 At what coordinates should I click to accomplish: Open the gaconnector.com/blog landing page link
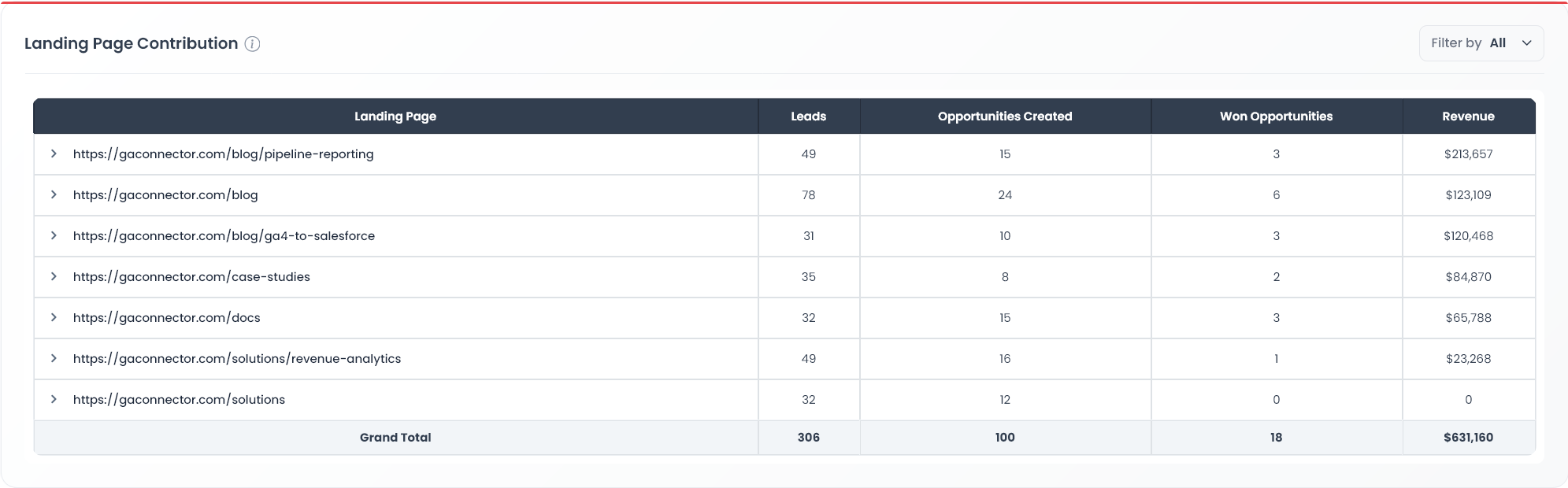click(x=165, y=195)
